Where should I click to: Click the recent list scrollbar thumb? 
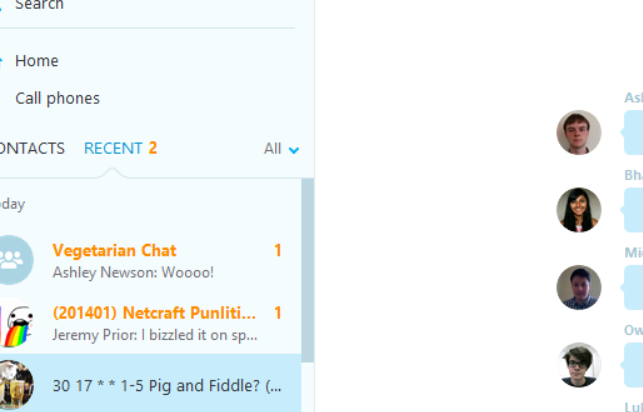(308, 270)
